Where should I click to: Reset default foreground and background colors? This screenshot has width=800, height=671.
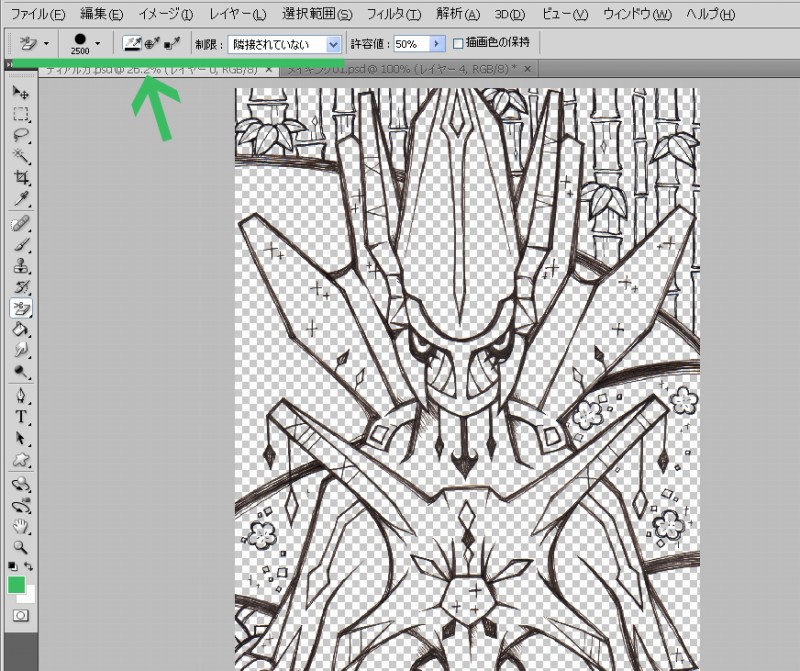(13, 566)
